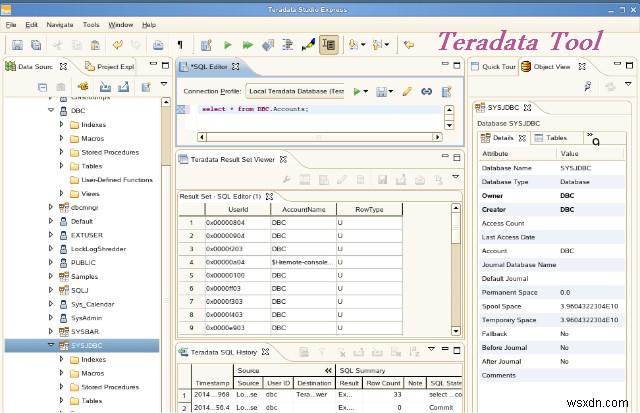The image size is (640, 413).
Task: Open the Window menu
Action: click(x=121, y=23)
